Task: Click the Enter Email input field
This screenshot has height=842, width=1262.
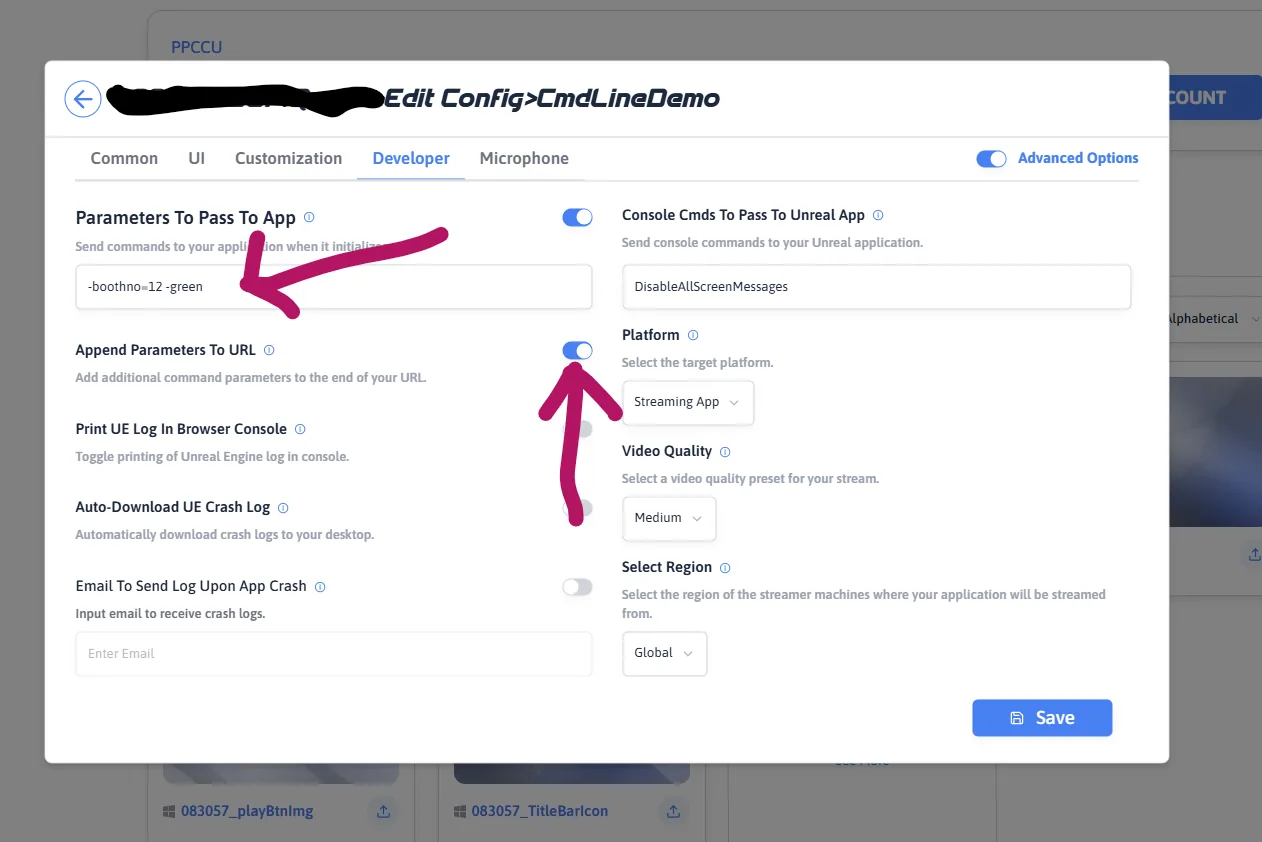Action: click(334, 654)
